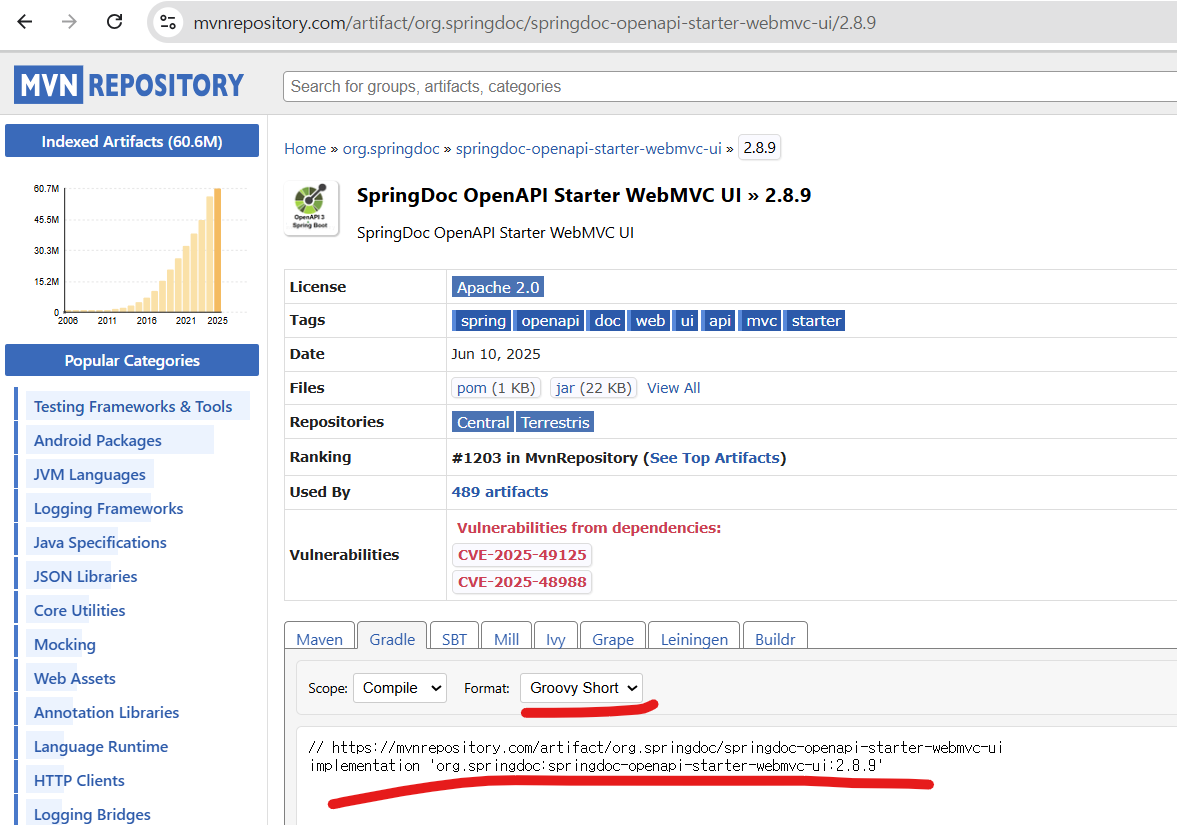Open the Scope Compile dropdown
Screen dimensions: 1177x825
(x=400, y=688)
